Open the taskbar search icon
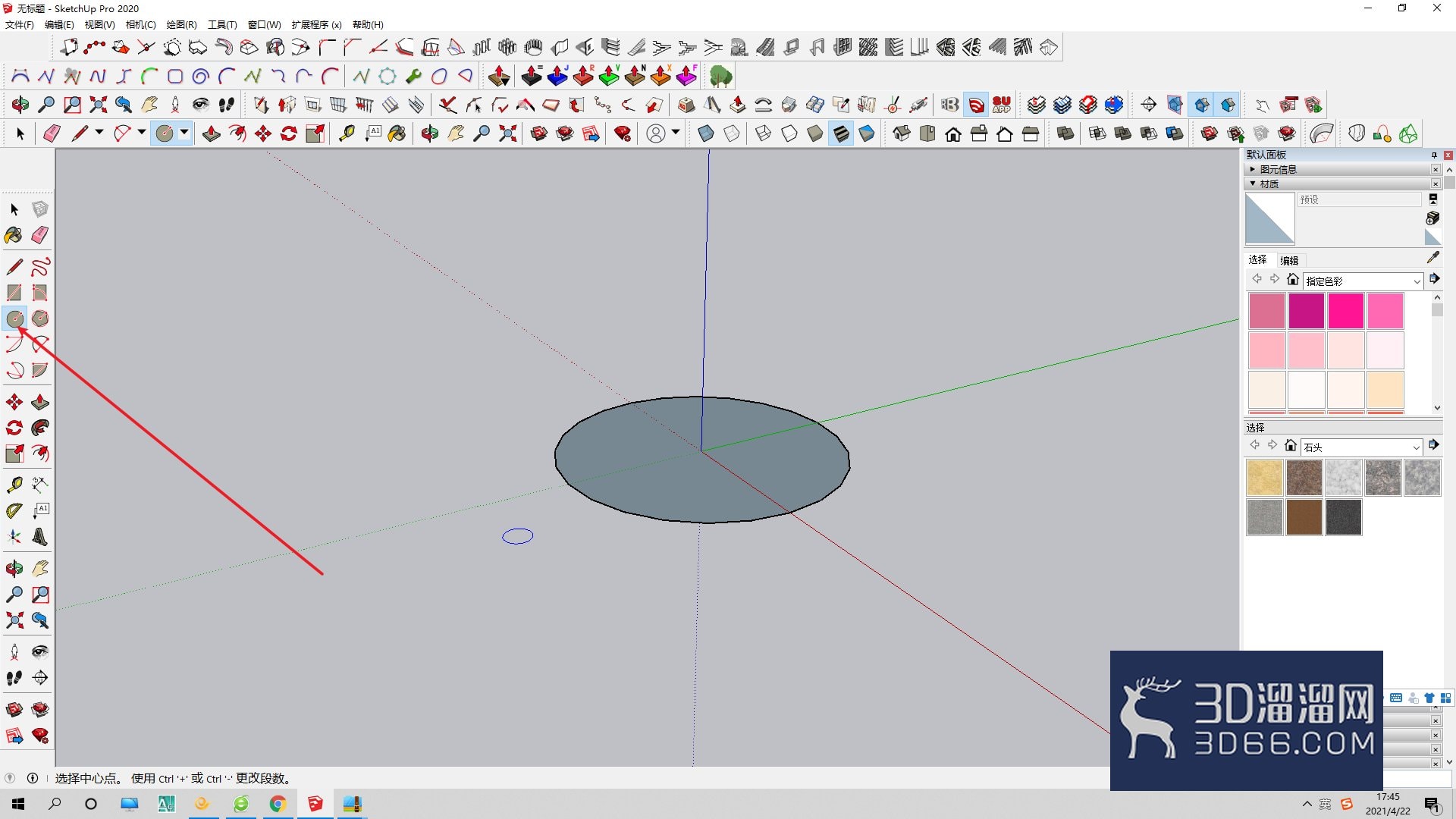This screenshot has width=1456, height=819. point(55,804)
